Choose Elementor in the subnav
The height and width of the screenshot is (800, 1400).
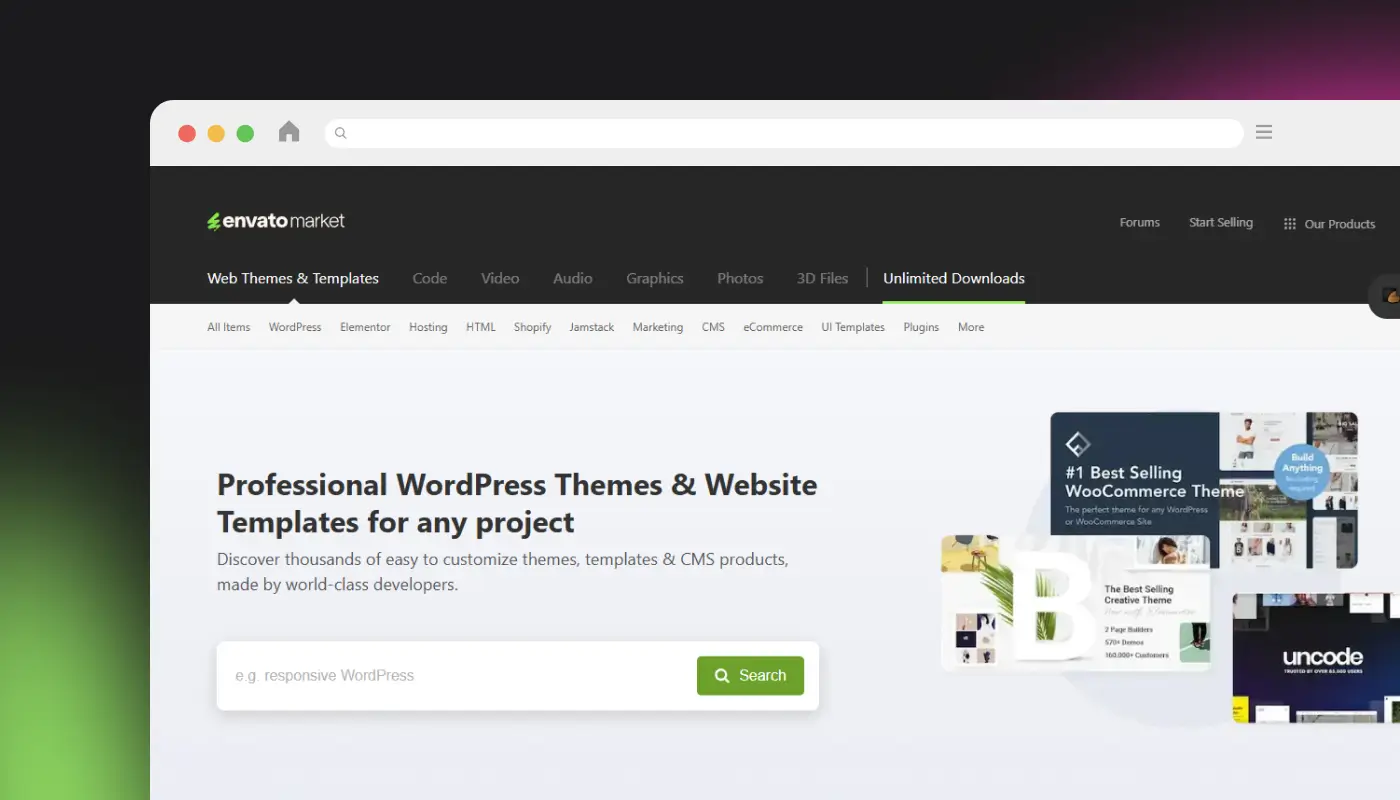pyautogui.click(x=365, y=327)
